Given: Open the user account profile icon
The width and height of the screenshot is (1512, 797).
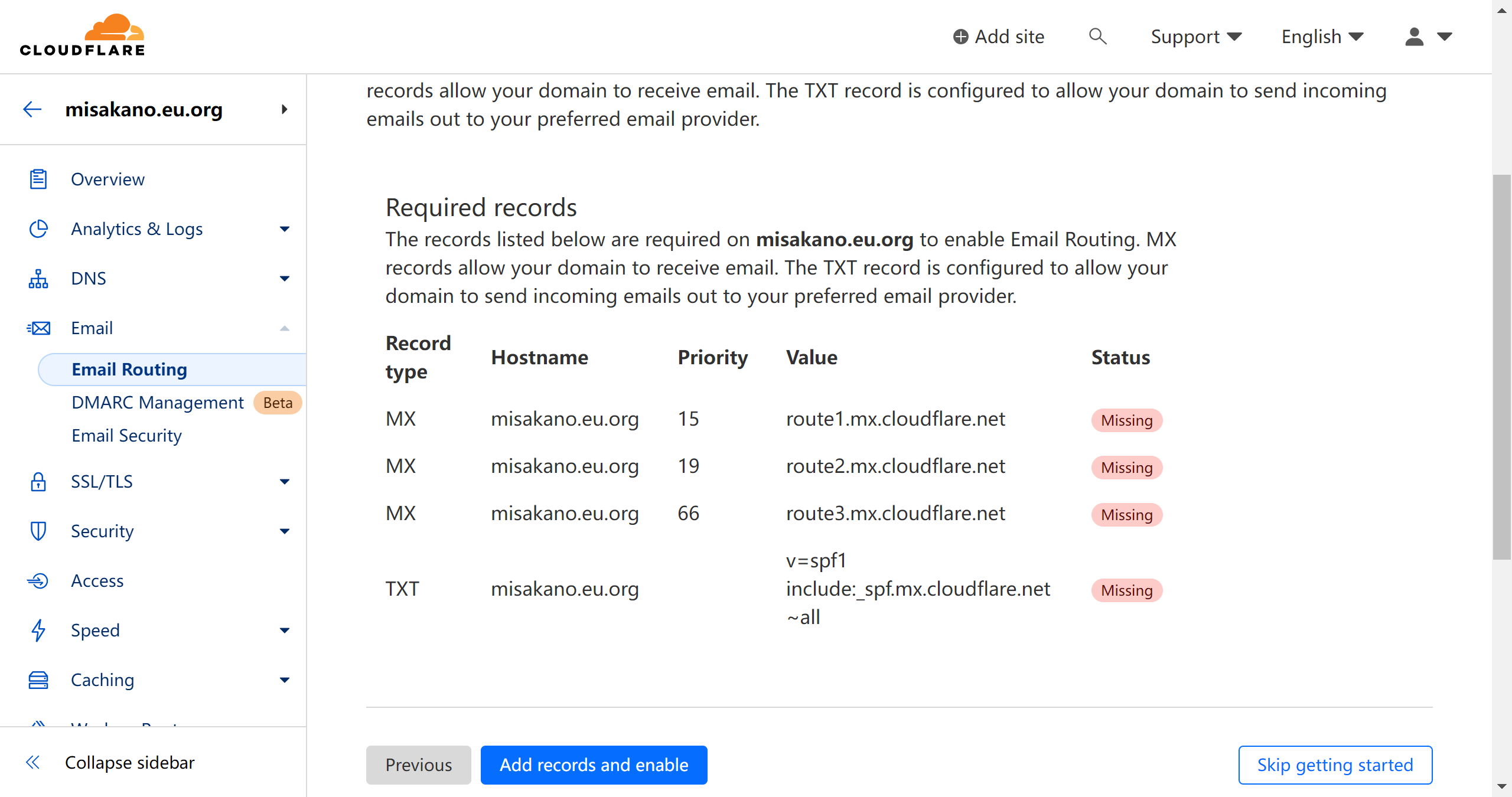Looking at the screenshot, I should click(x=1414, y=37).
